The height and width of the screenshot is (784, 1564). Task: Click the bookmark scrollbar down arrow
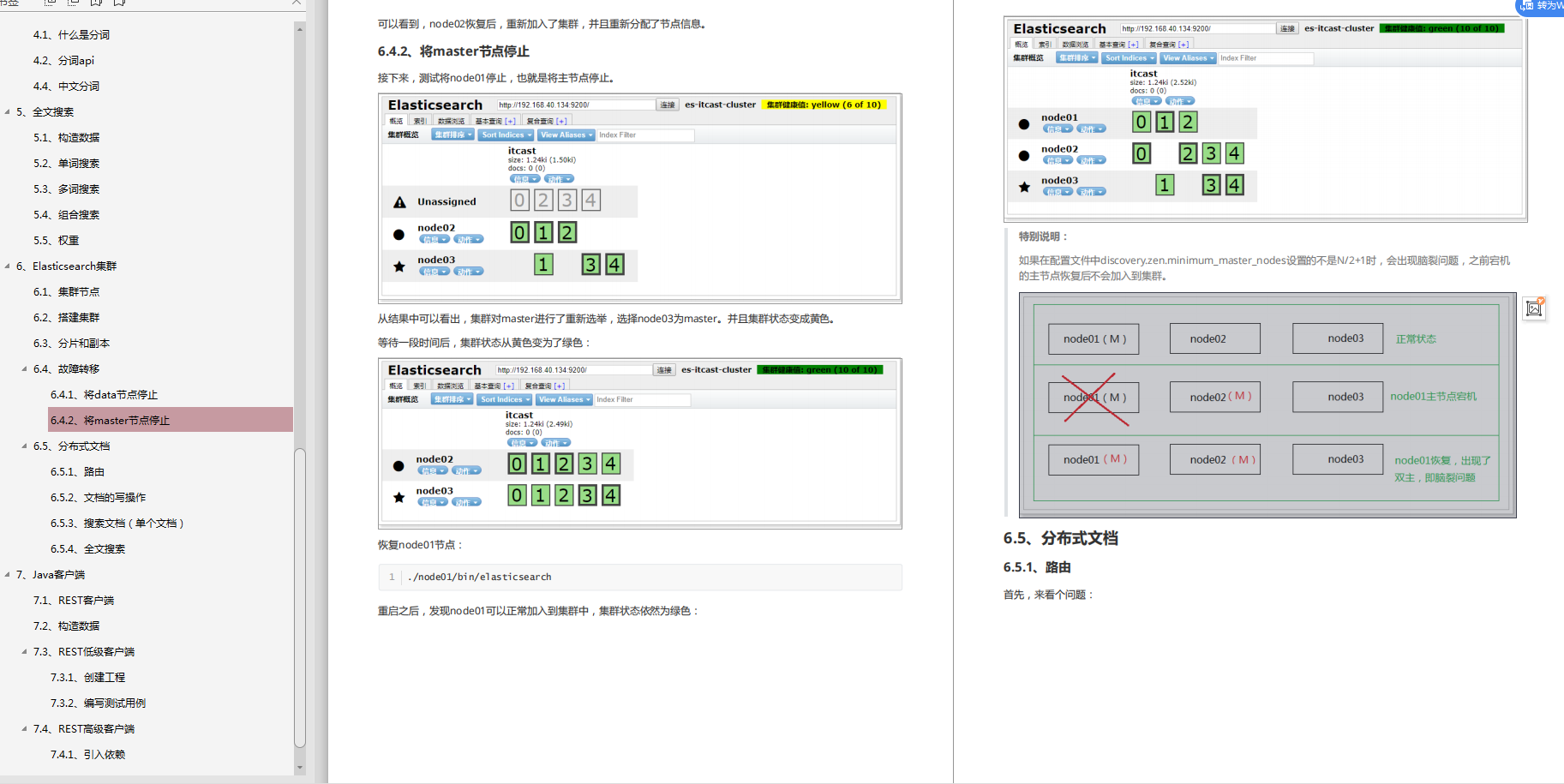(x=299, y=768)
